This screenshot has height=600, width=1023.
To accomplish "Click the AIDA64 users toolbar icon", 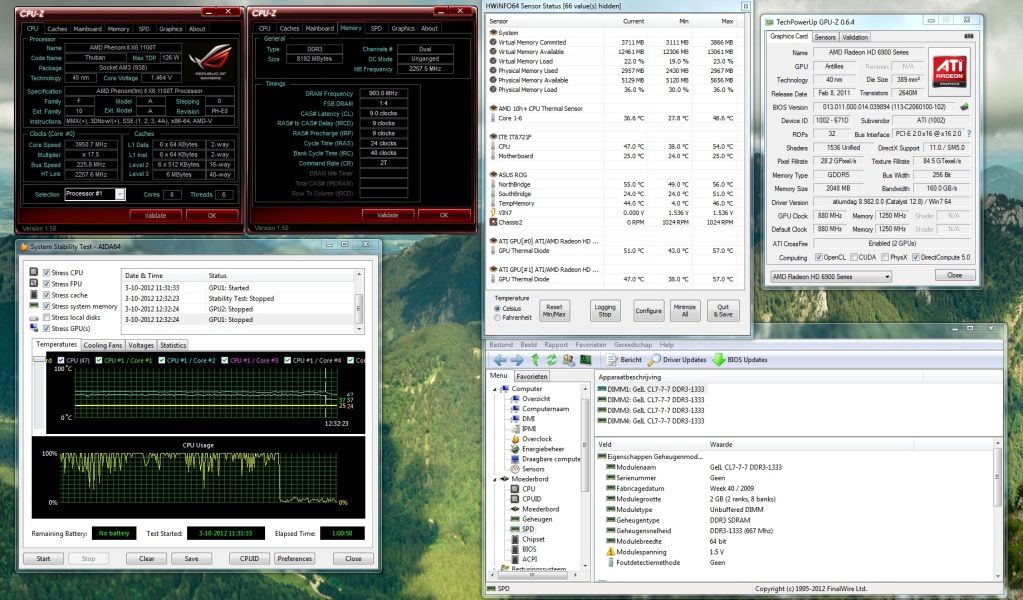I will tap(568, 360).
